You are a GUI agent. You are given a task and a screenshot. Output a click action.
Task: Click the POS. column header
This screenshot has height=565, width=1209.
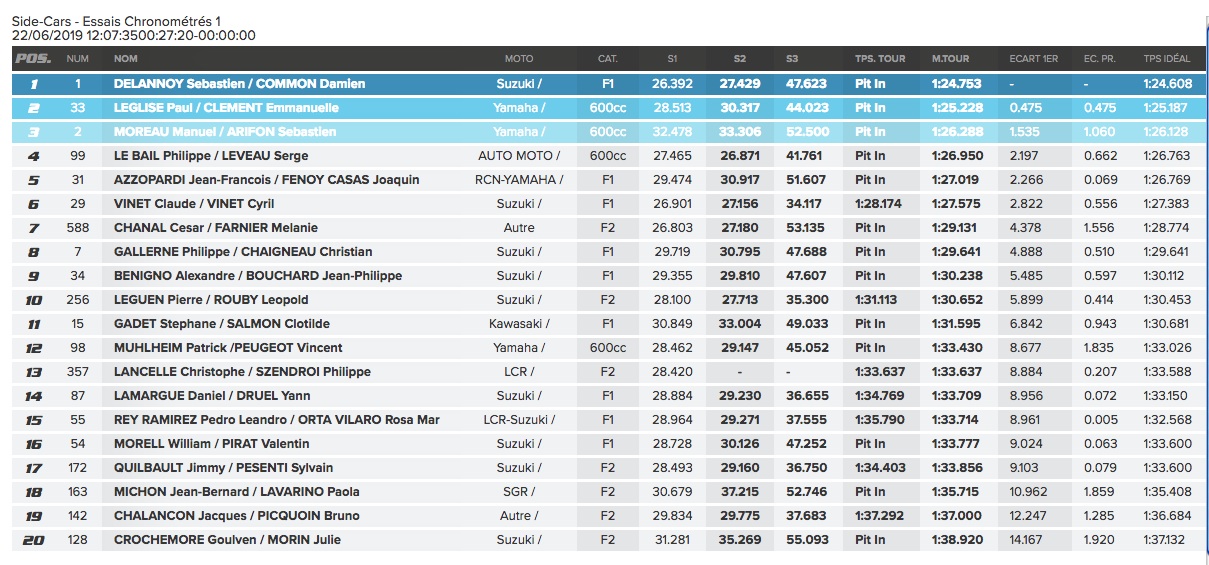pos(34,59)
